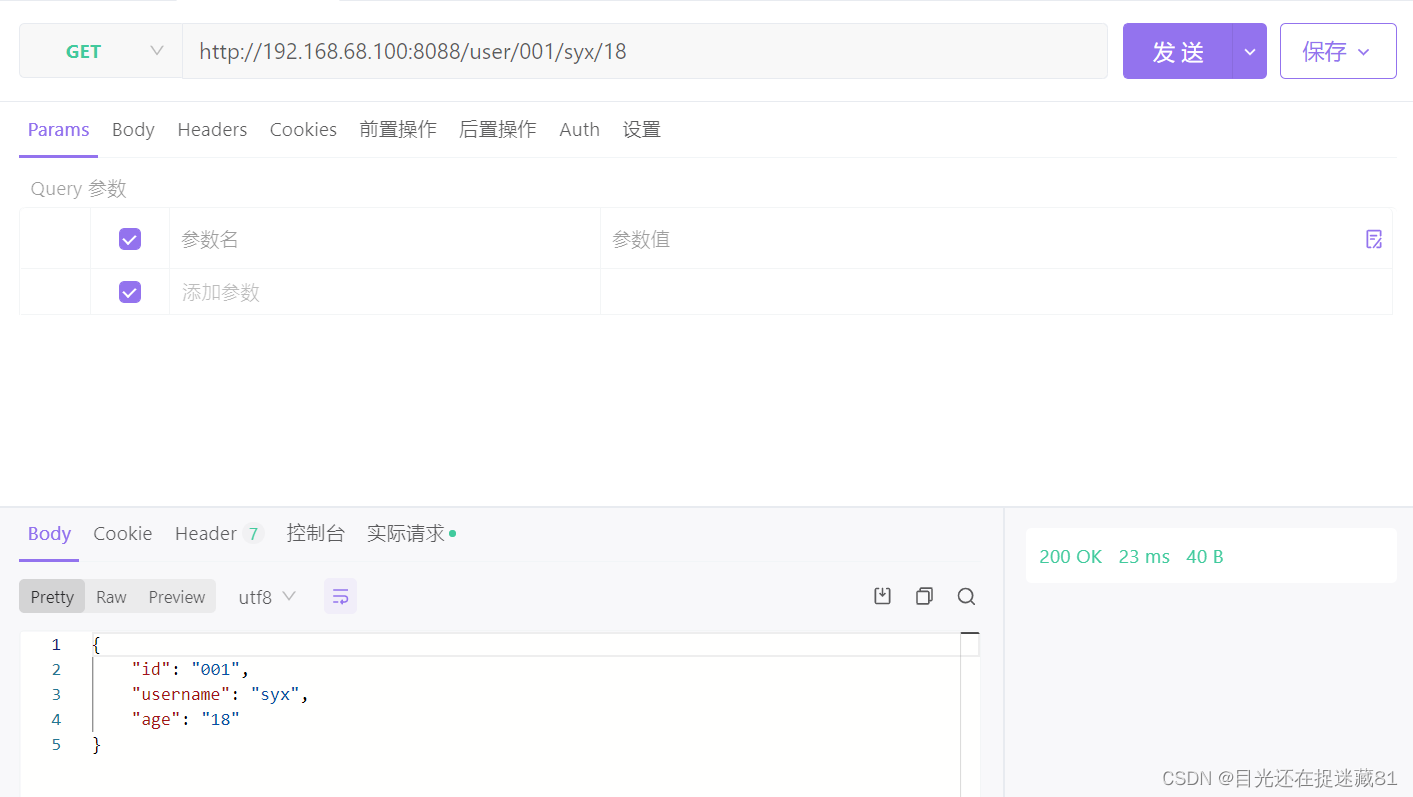Viewport: 1413px width, 797px height.
Task: Open the 控制台 console tab
Action: click(316, 534)
